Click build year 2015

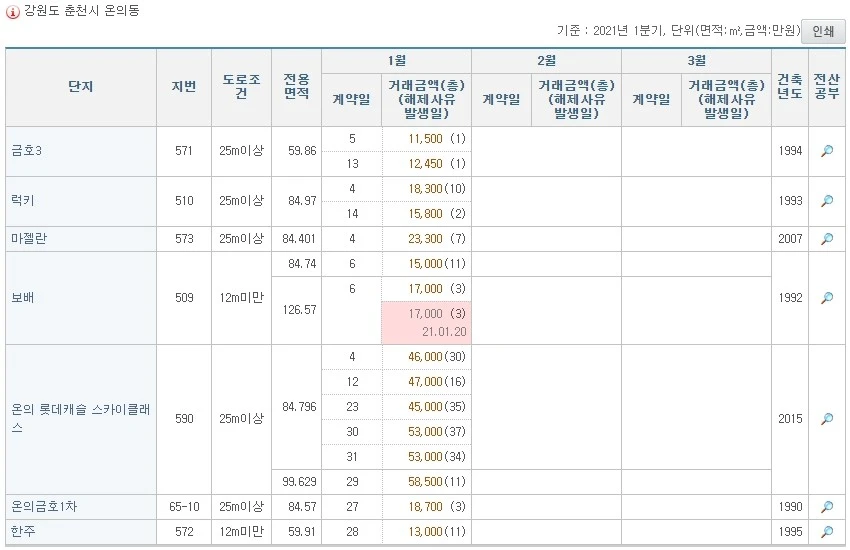click(x=790, y=418)
